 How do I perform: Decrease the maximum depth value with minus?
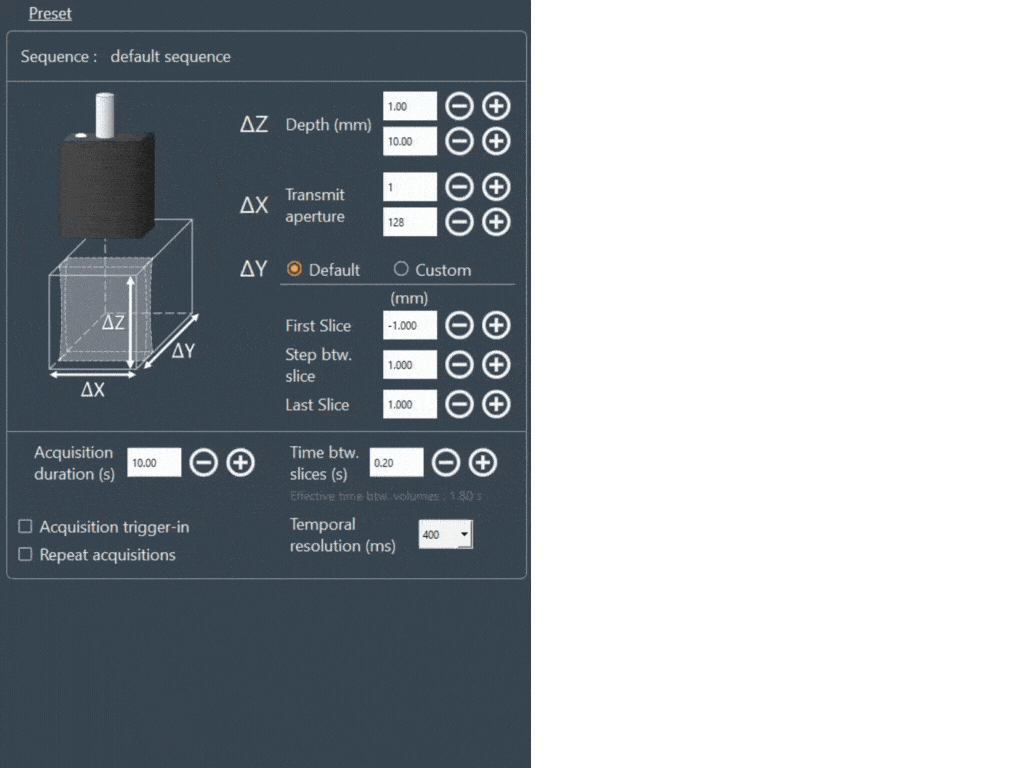(x=459, y=142)
